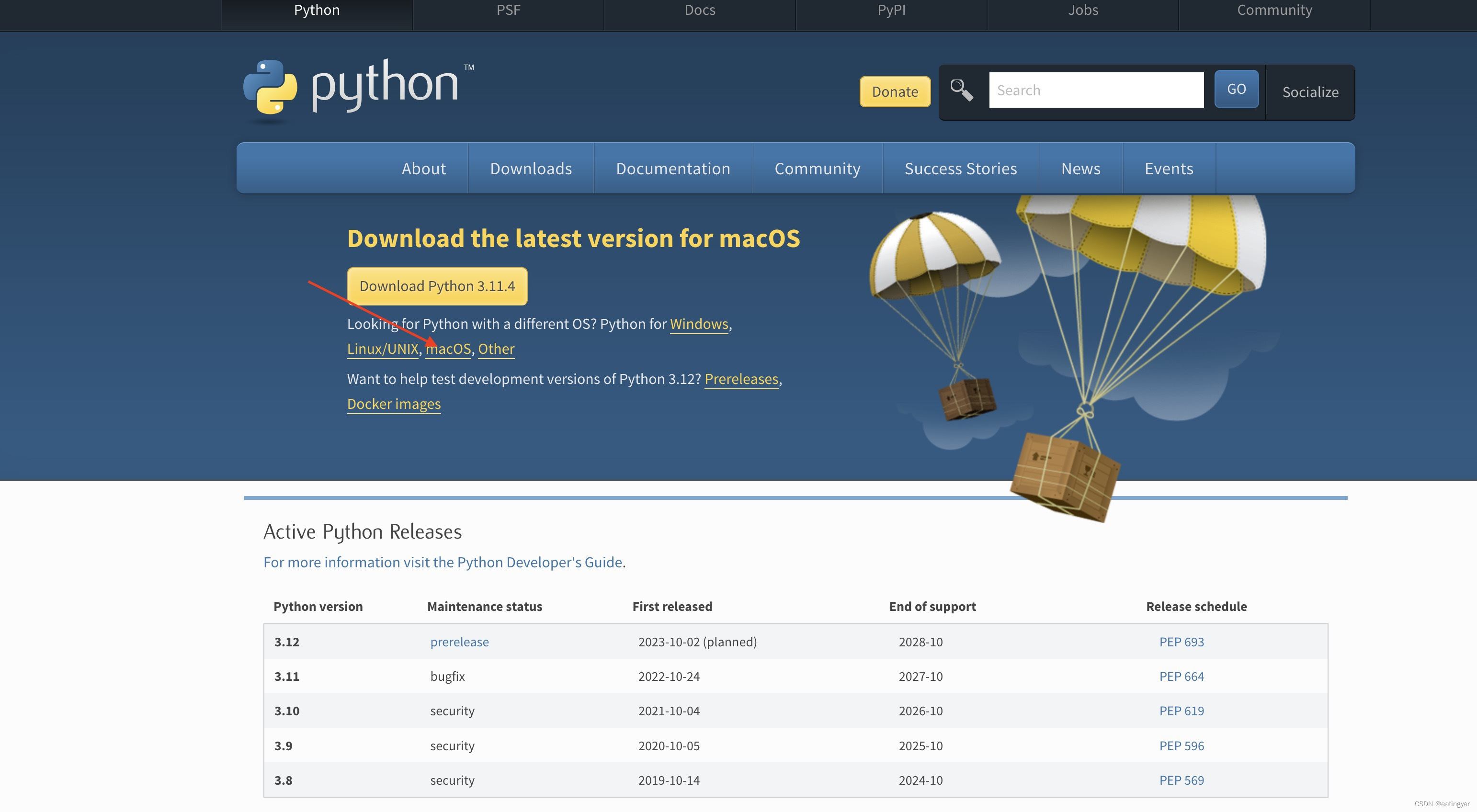
Task: Click the 3.10 version cell
Action: coord(287,710)
